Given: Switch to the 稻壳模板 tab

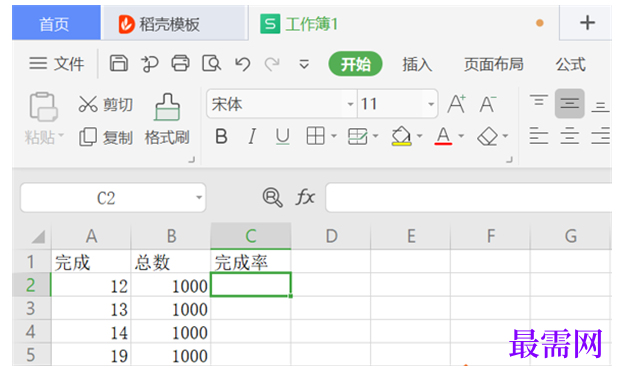Looking at the screenshot, I should point(174,24).
